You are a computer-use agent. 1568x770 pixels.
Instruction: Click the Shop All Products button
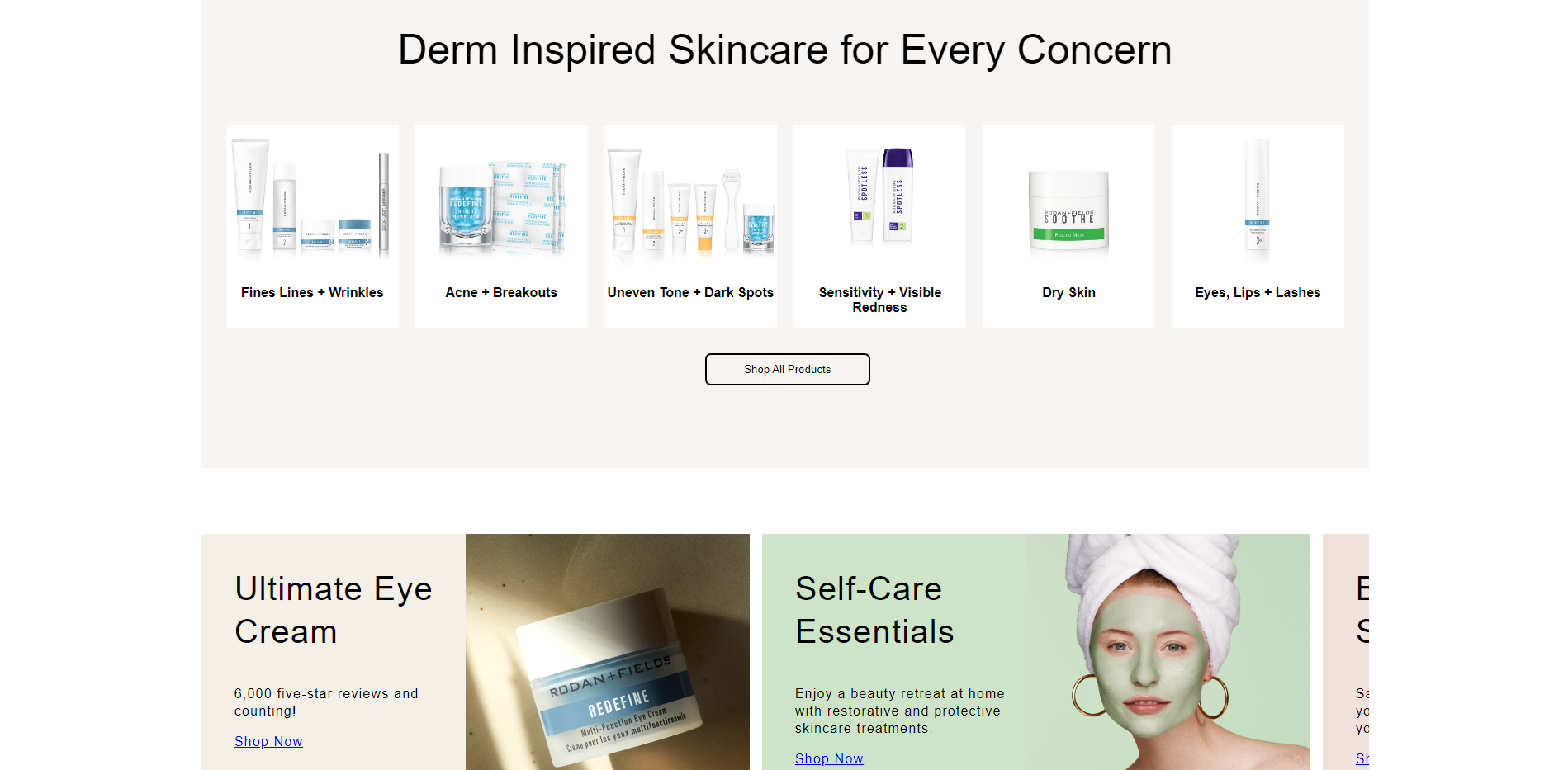click(x=787, y=369)
